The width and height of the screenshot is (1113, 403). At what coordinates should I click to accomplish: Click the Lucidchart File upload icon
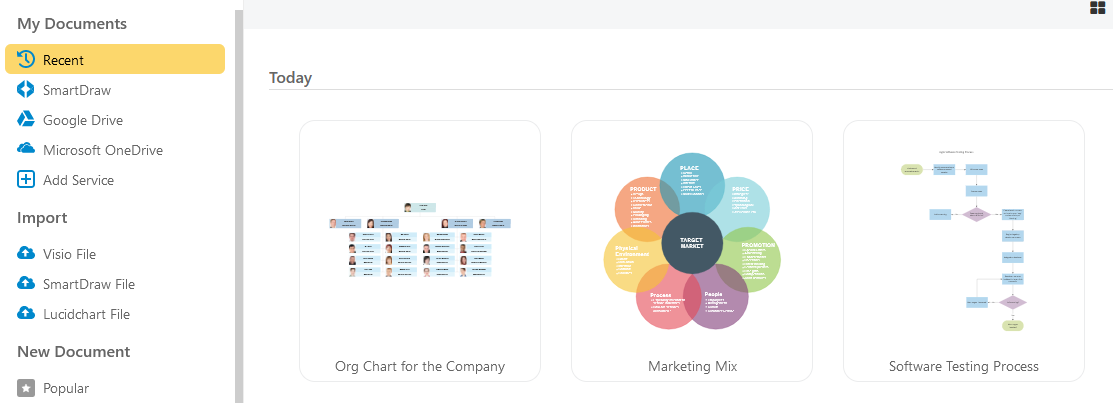click(26, 313)
